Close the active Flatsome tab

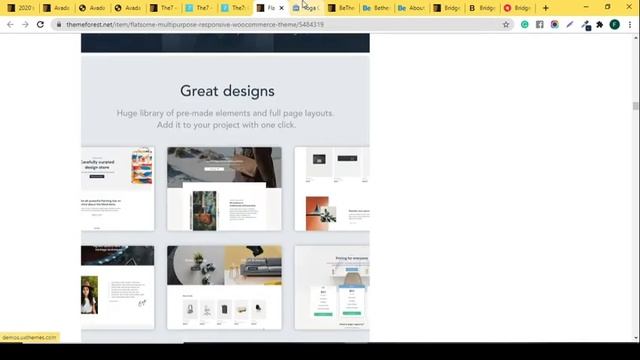click(281, 8)
